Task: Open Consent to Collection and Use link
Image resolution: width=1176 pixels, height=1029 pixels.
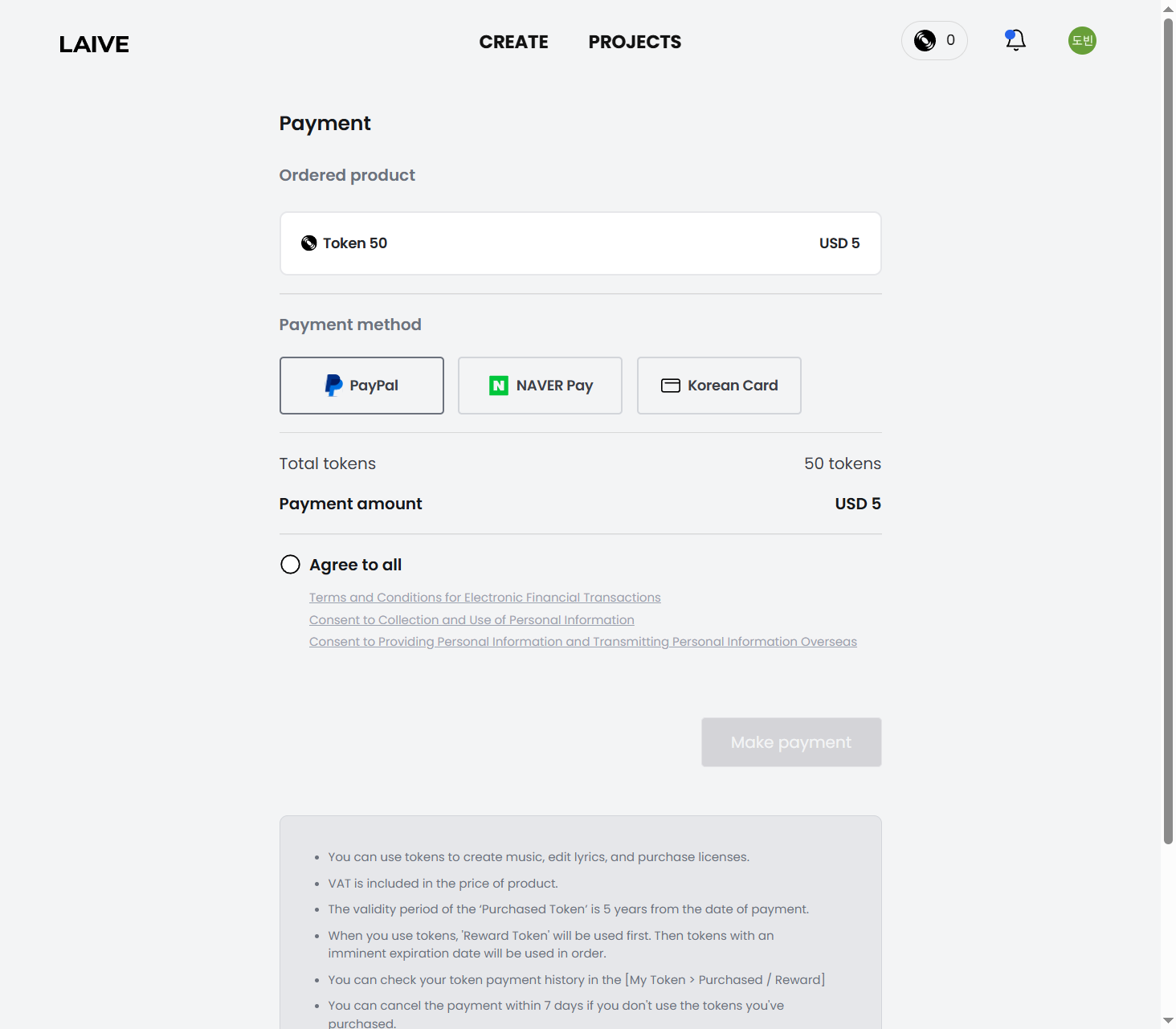Action: click(x=472, y=620)
